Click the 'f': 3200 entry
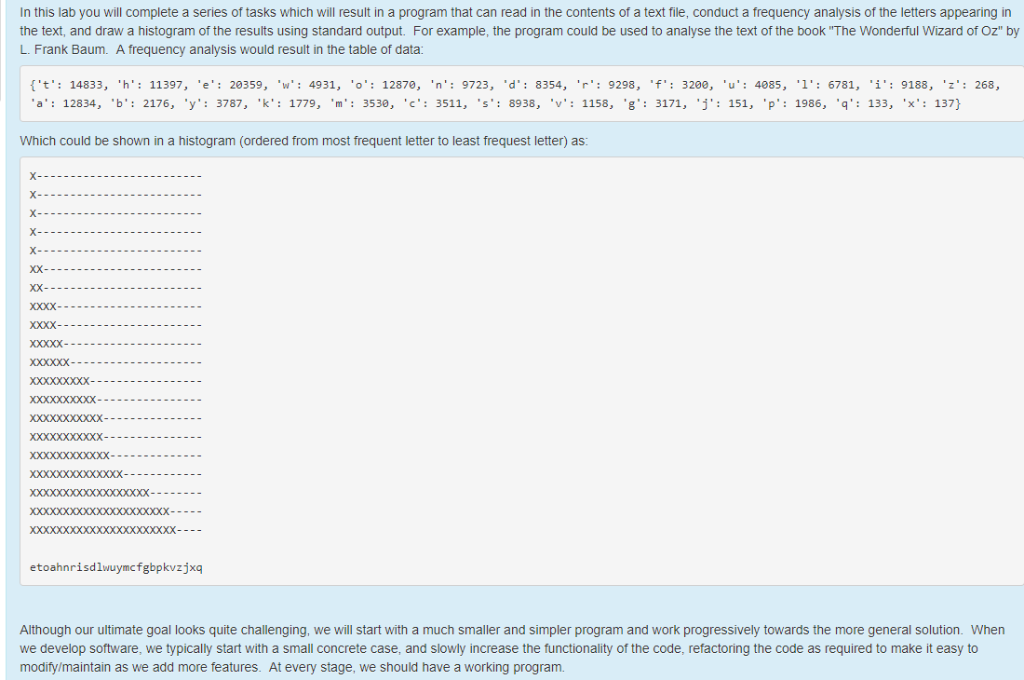 coord(679,84)
